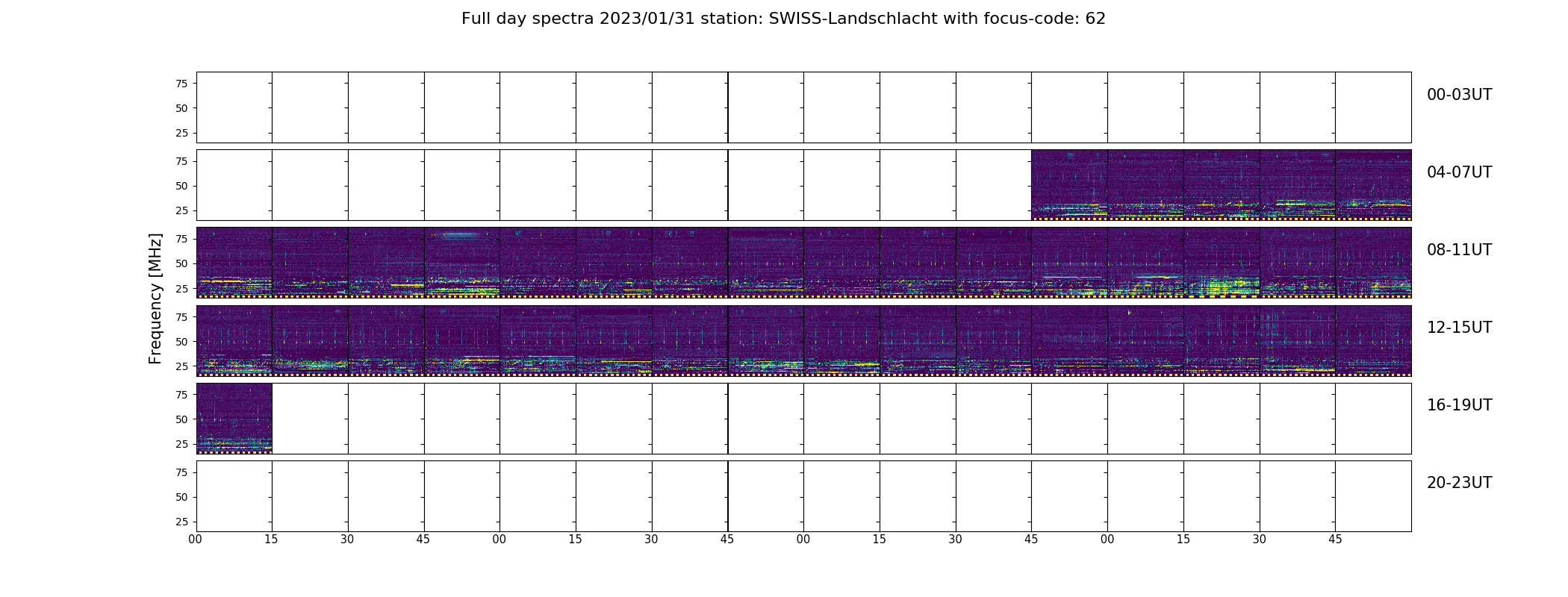The image size is (1568, 597).
Task: Click the 25 tick label of the 20-23UT row
Action: [x=181, y=522]
